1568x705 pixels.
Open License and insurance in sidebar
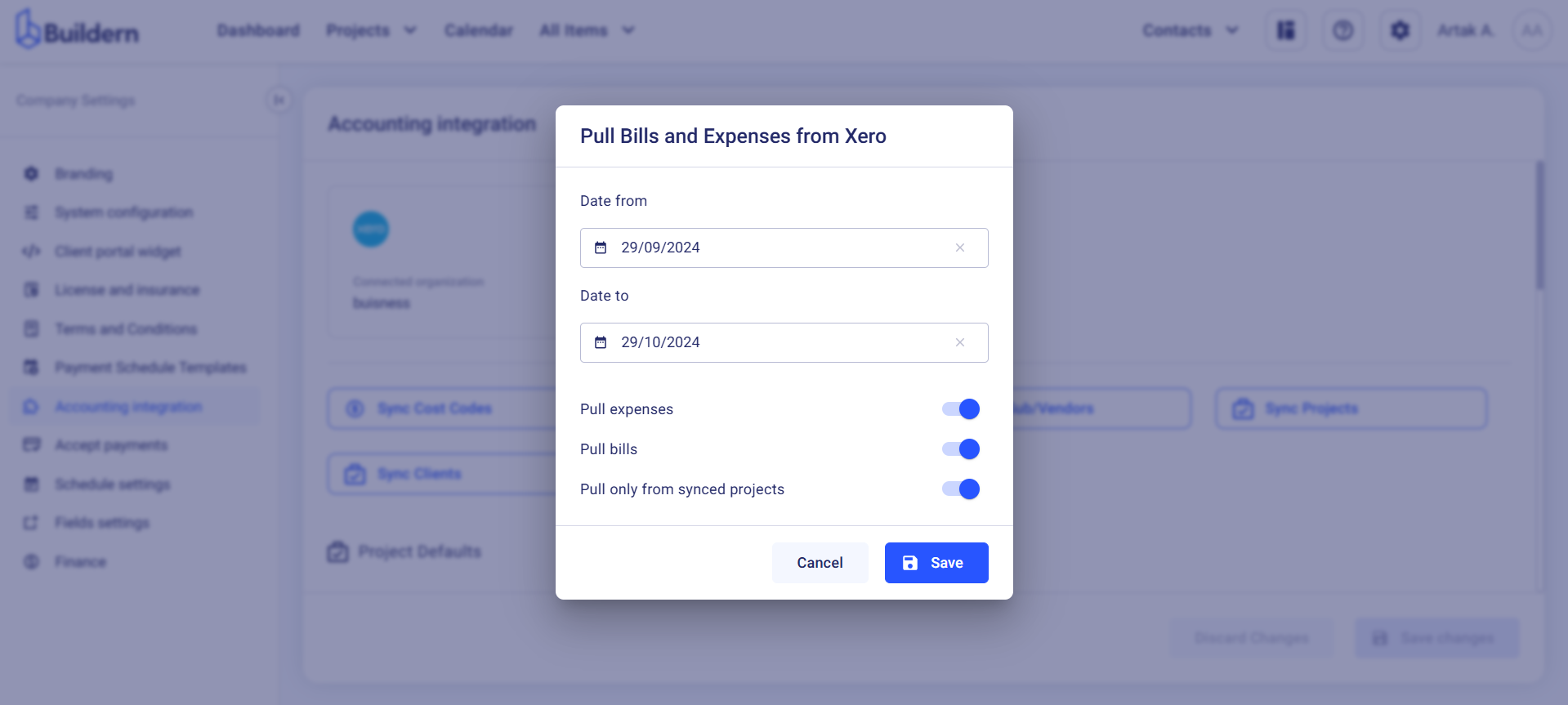(x=135, y=290)
